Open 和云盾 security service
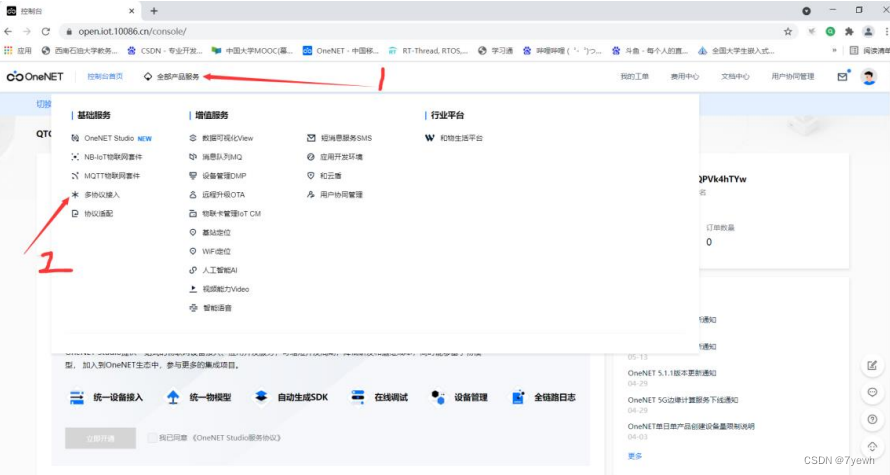890x475 pixels. (x=324, y=176)
